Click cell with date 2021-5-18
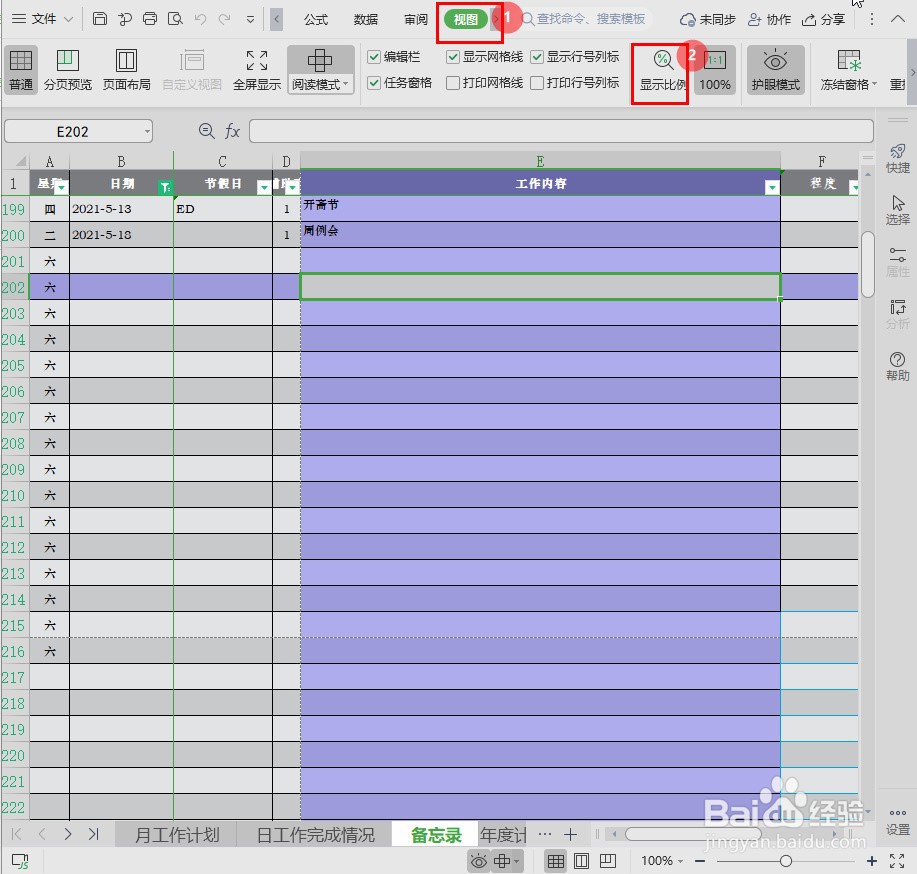This screenshot has height=874, width=917. (x=121, y=235)
